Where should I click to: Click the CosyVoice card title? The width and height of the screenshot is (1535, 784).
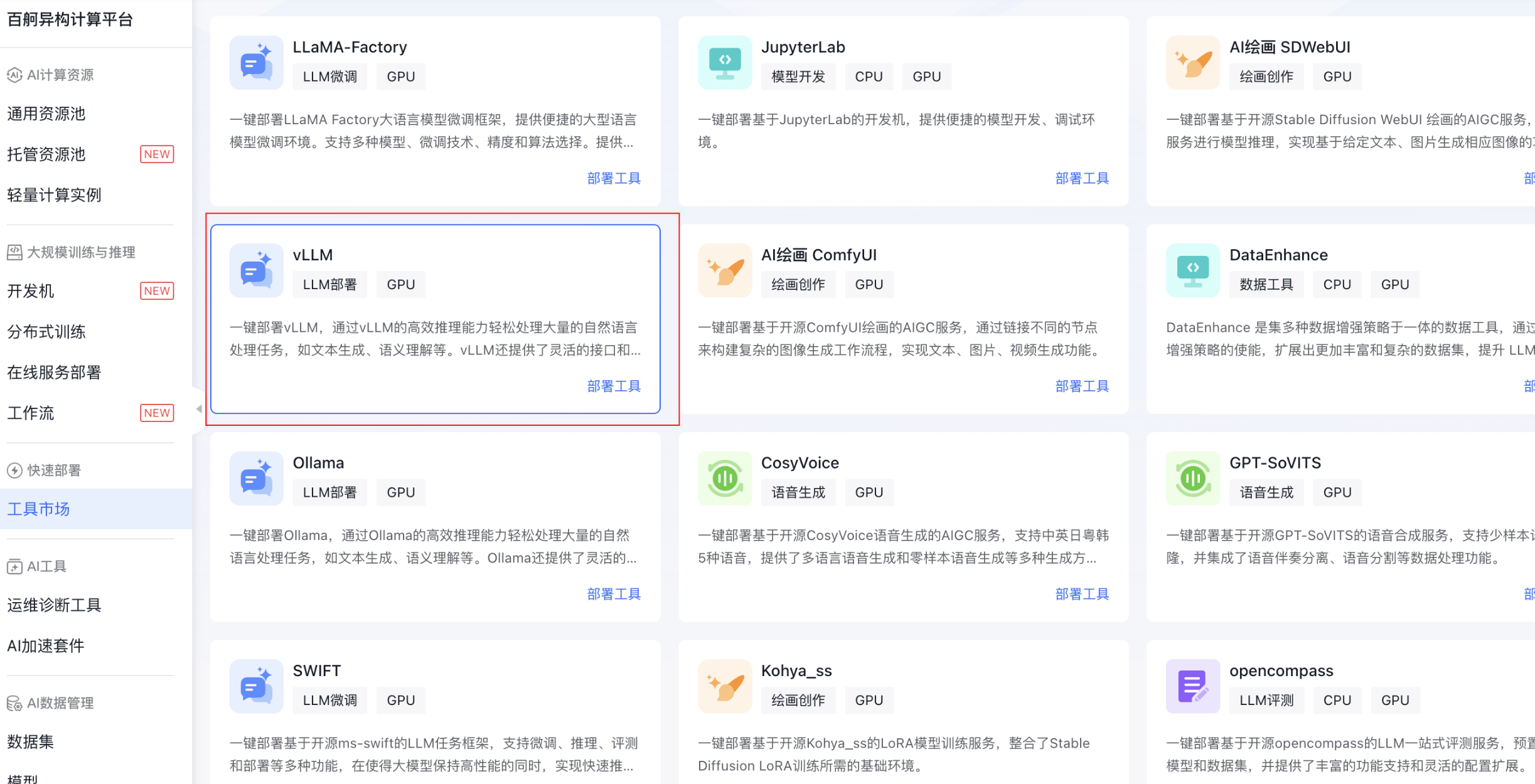coord(800,463)
